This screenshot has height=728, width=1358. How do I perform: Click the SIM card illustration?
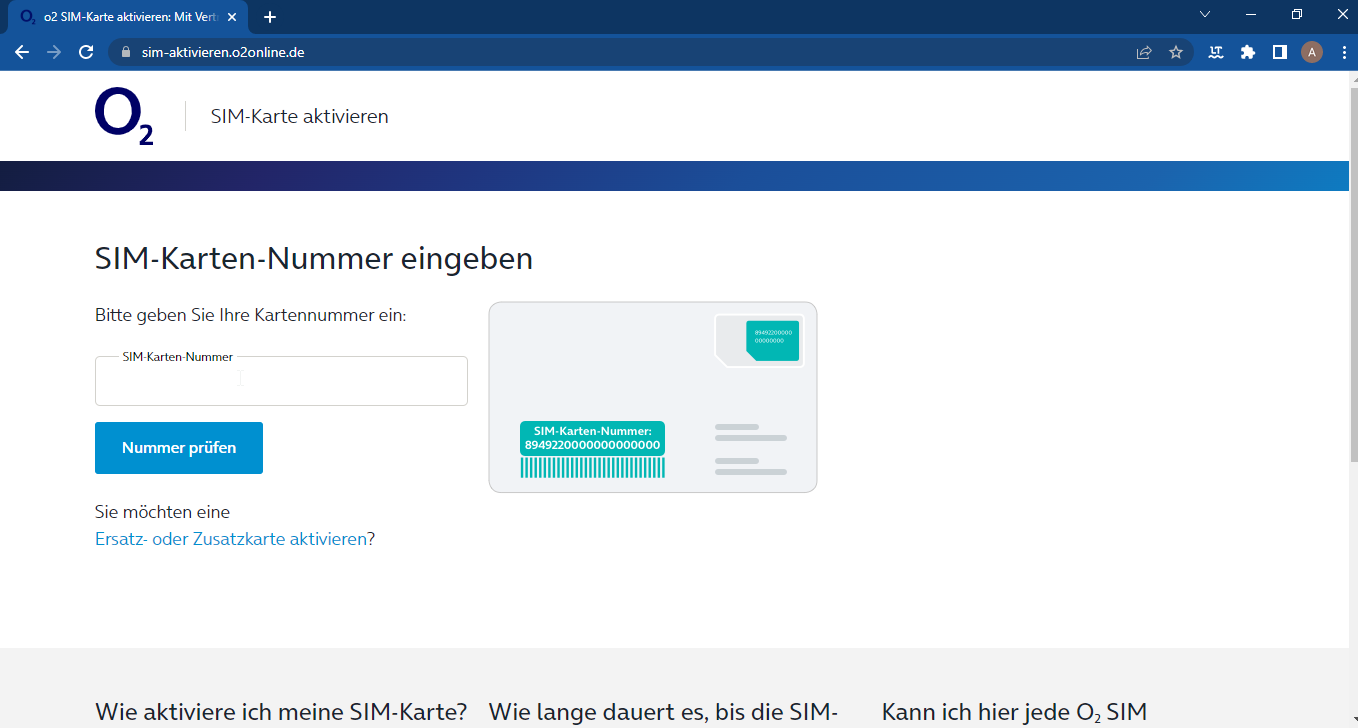(x=653, y=397)
